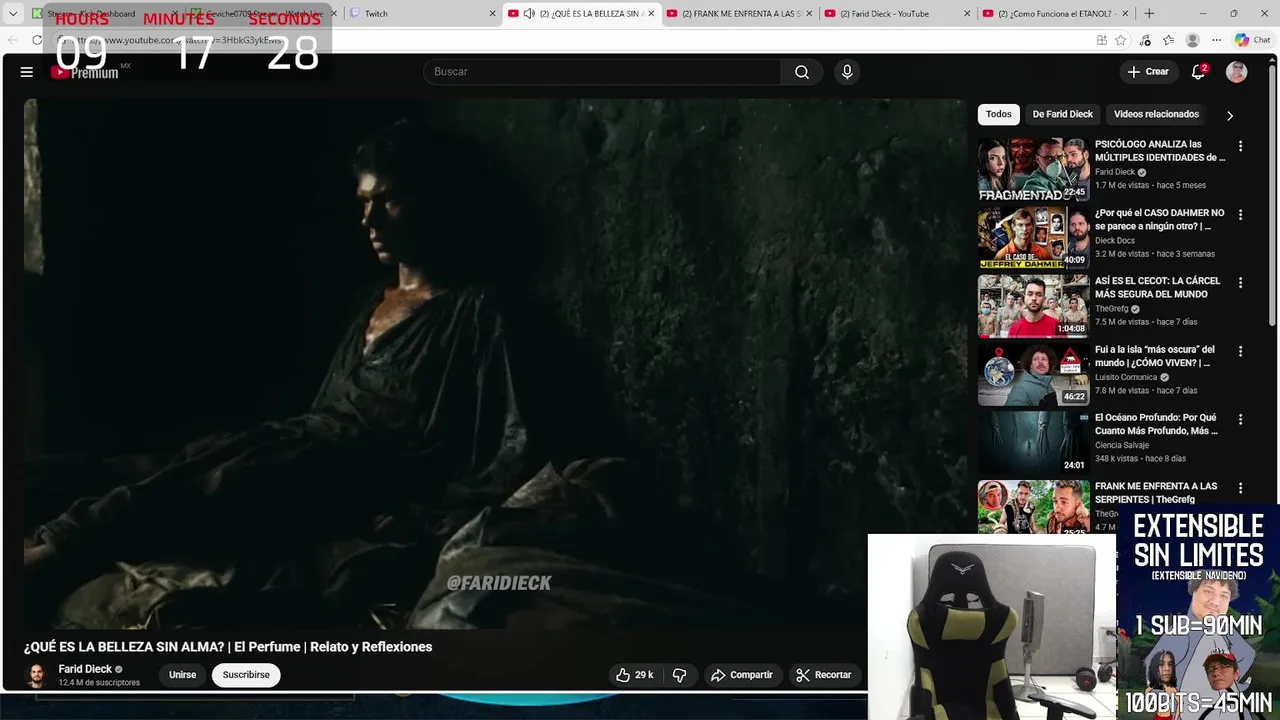Close the Twitch browser tab
The height and width of the screenshot is (720, 1280).
(x=492, y=13)
